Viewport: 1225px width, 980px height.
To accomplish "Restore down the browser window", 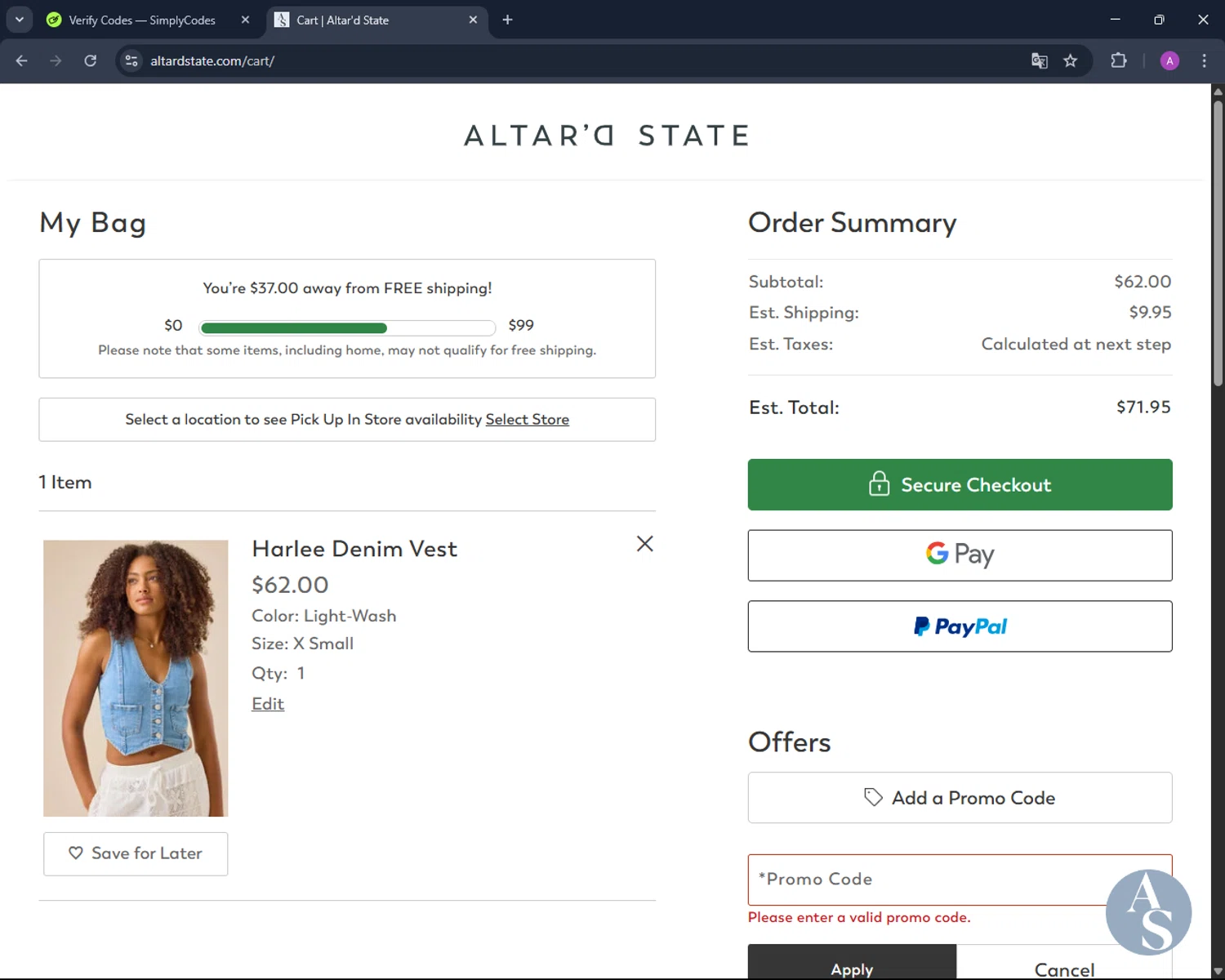I will tap(1159, 20).
